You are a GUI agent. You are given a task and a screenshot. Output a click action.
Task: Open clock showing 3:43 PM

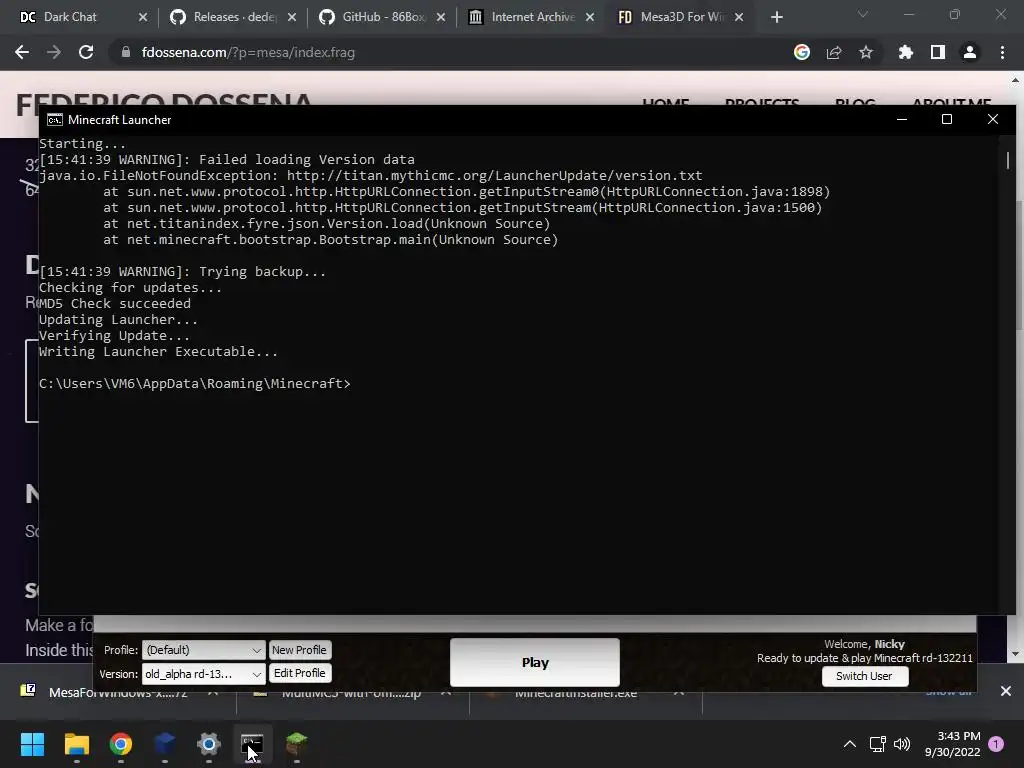[953, 744]
